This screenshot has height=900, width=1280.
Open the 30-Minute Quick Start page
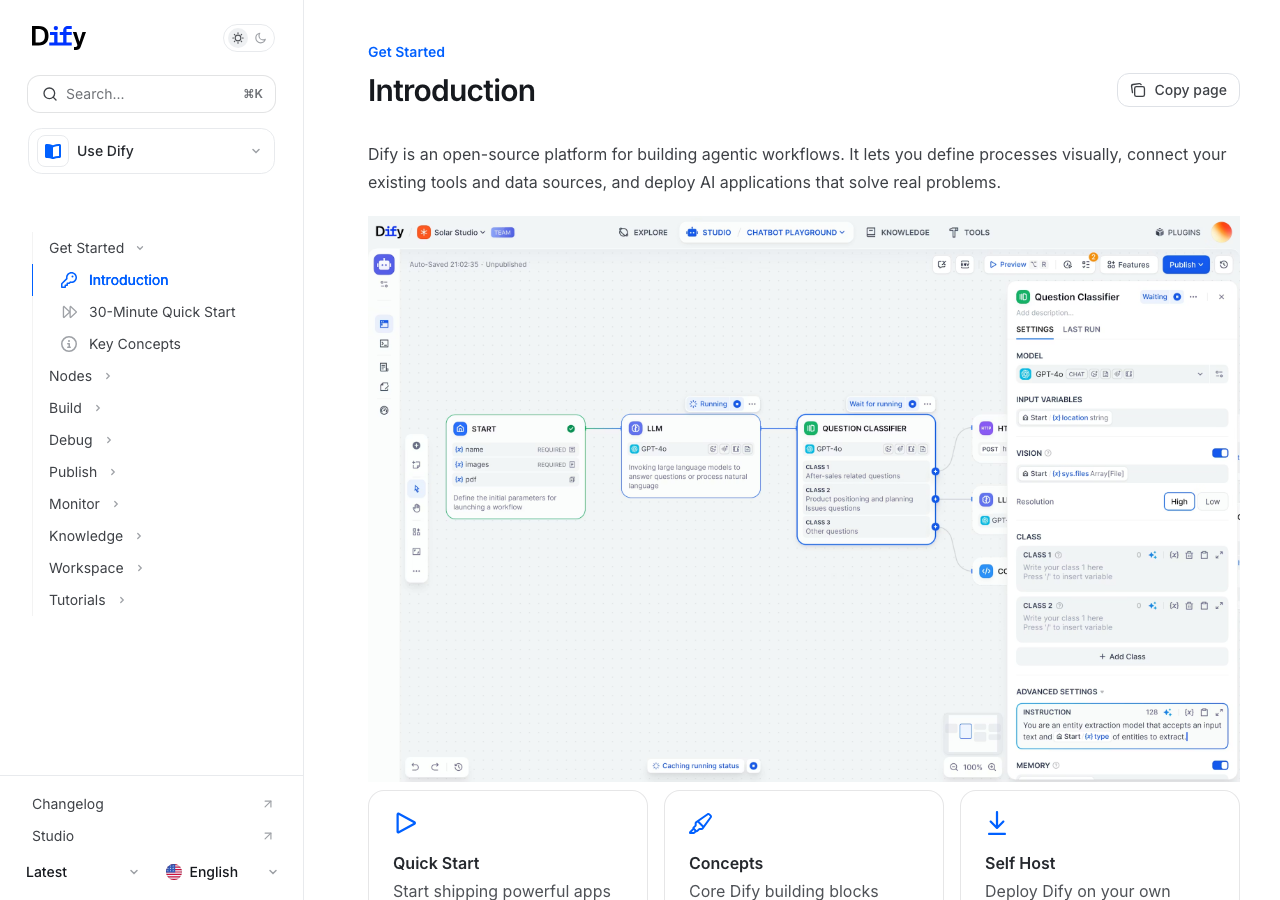[162, 312]
